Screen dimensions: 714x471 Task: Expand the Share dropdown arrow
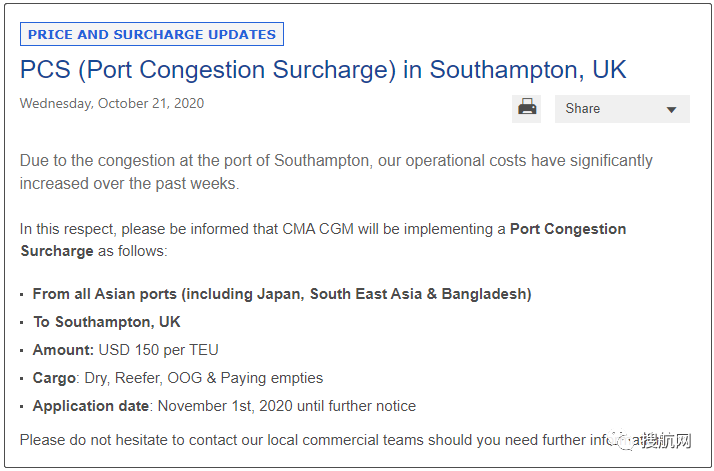[x=671, y=109]
